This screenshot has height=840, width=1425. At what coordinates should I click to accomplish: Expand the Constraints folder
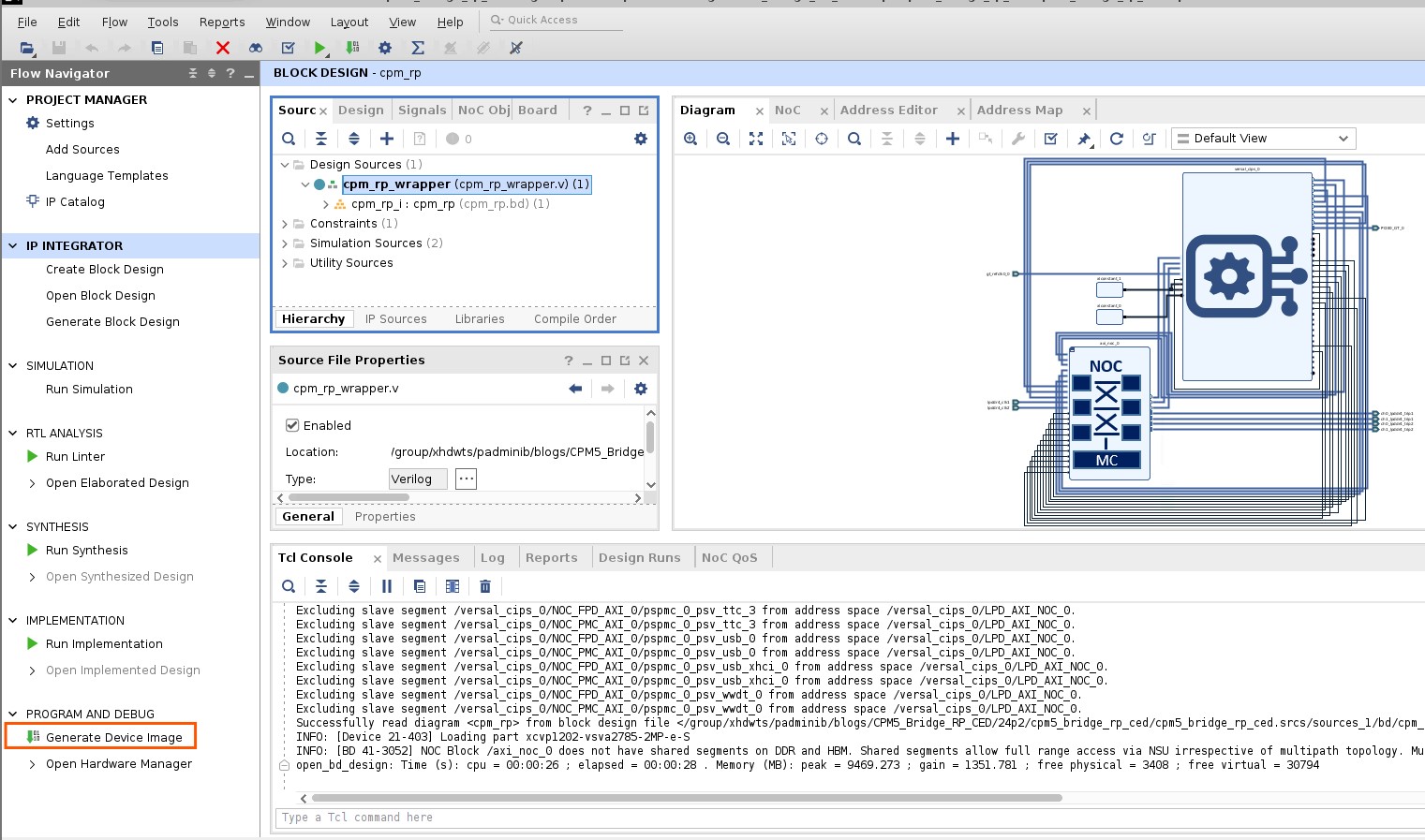pyautogui.click(x=285, y=224)
